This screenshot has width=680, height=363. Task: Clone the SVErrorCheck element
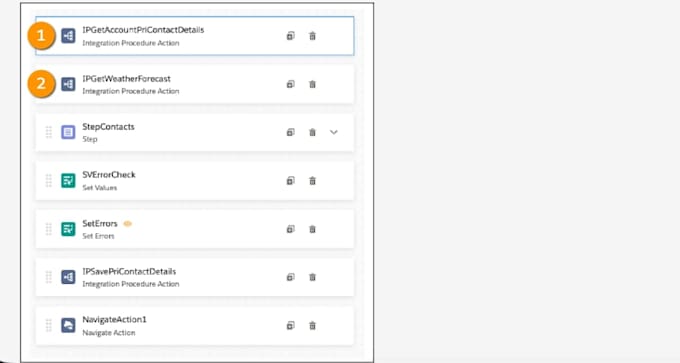tap(291, 181)
